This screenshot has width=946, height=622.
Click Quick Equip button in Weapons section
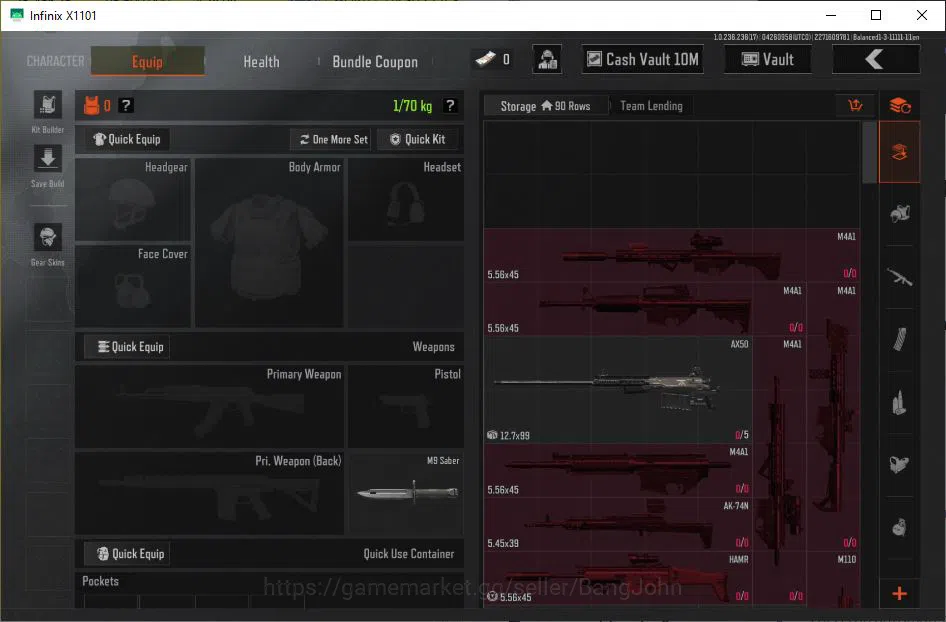[x=127, y=347]
